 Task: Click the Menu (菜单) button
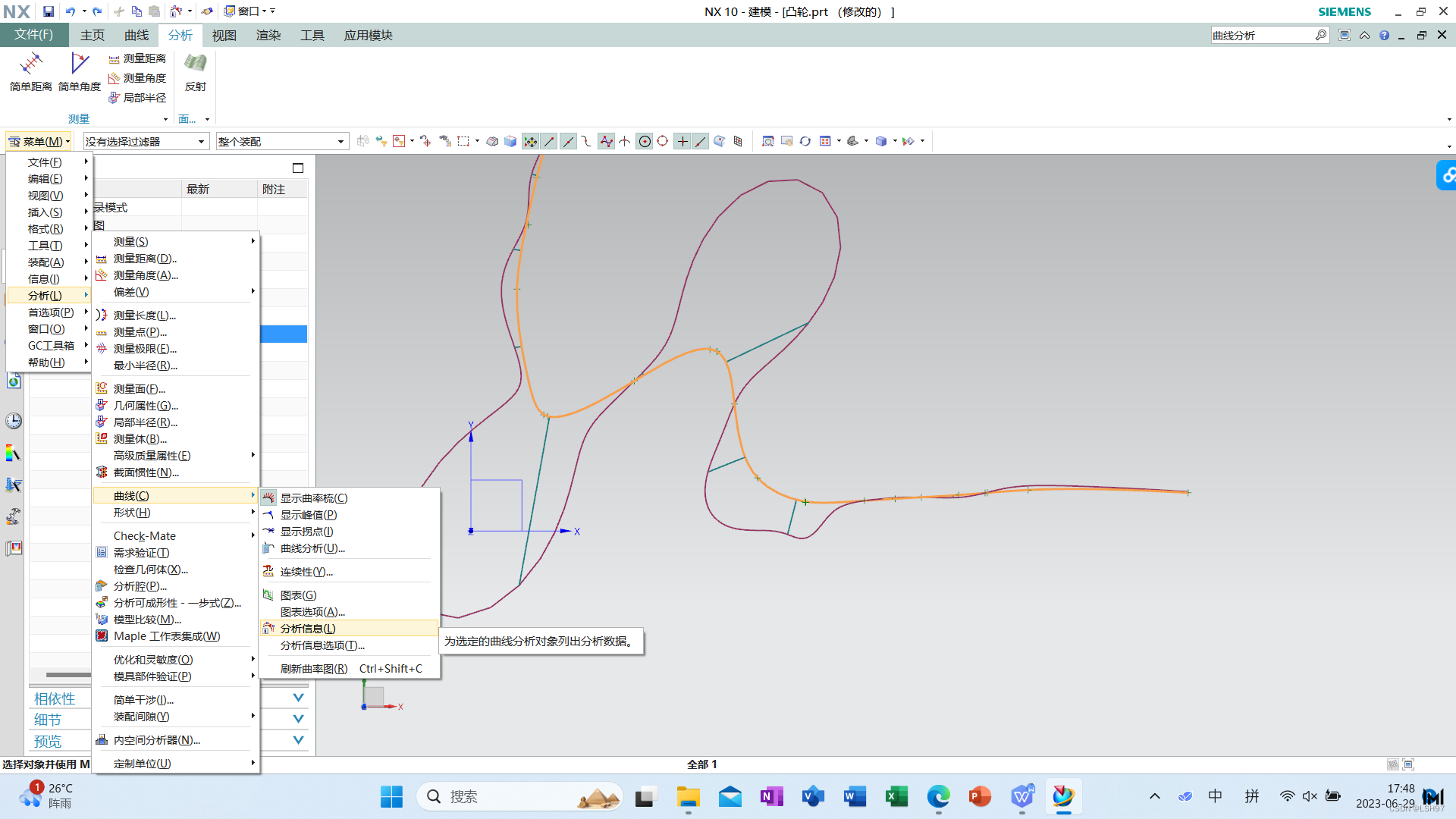38,141
